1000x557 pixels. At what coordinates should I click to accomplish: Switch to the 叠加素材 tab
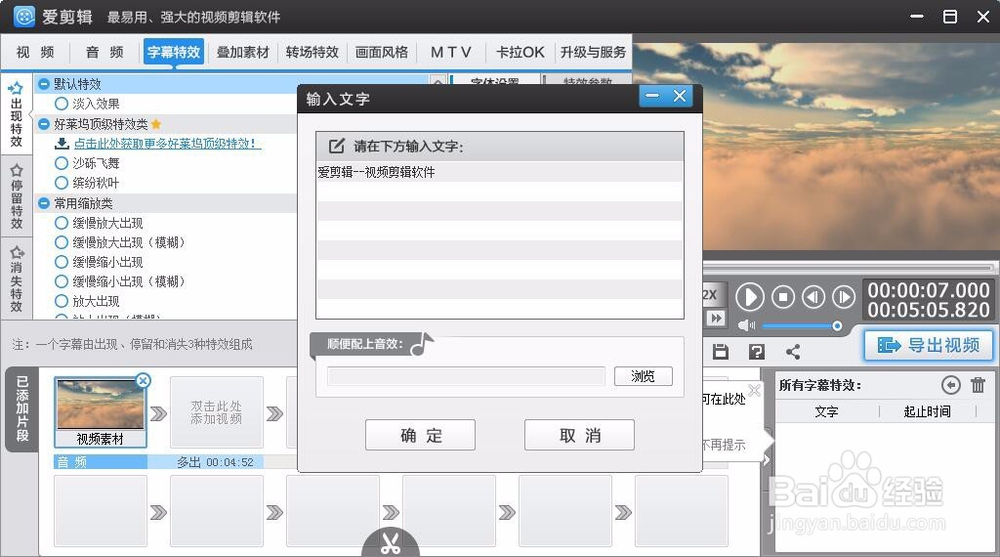(x=242, y=52)
